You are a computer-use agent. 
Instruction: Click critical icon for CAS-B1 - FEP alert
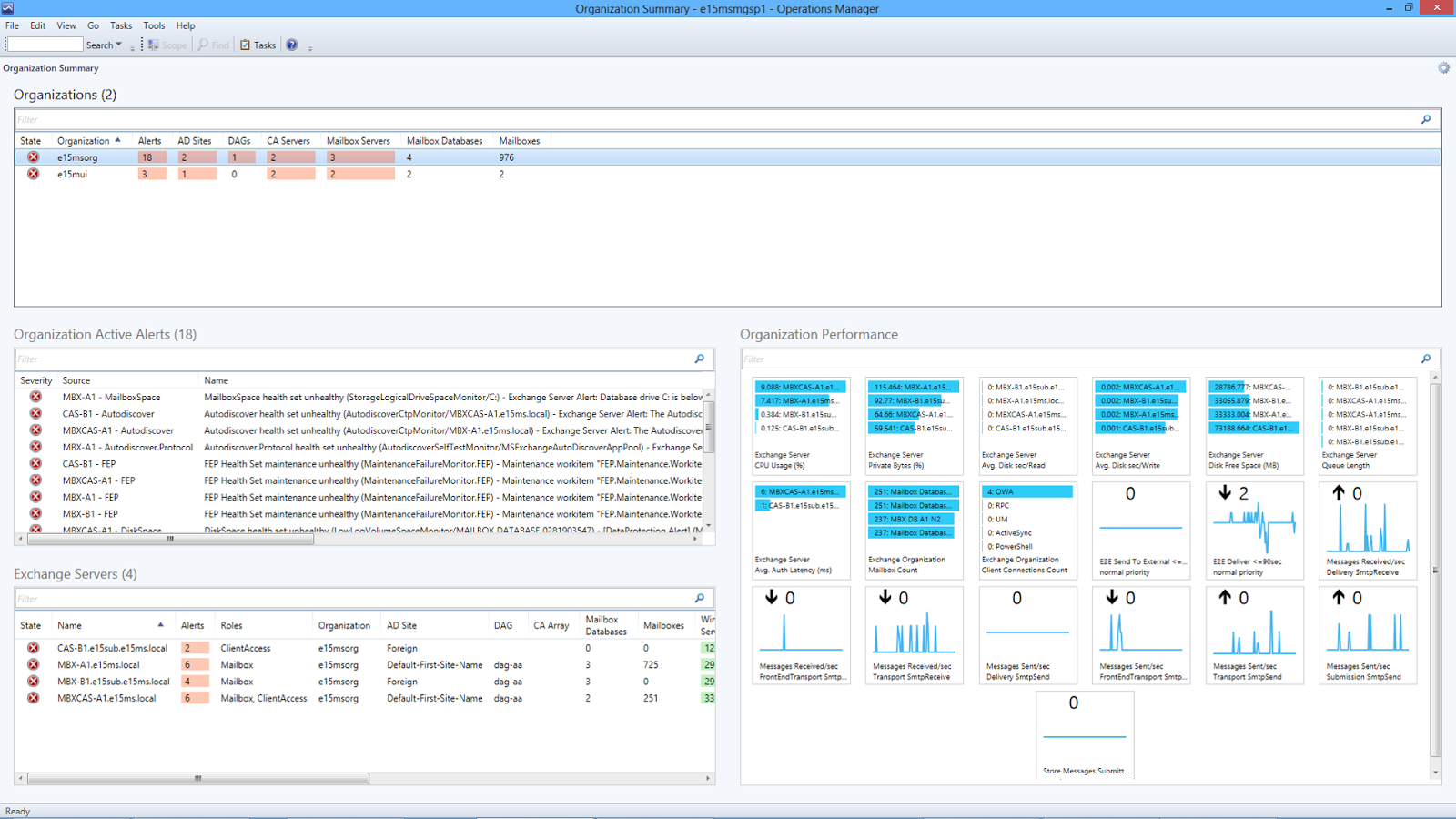click(x=35, y=463)
